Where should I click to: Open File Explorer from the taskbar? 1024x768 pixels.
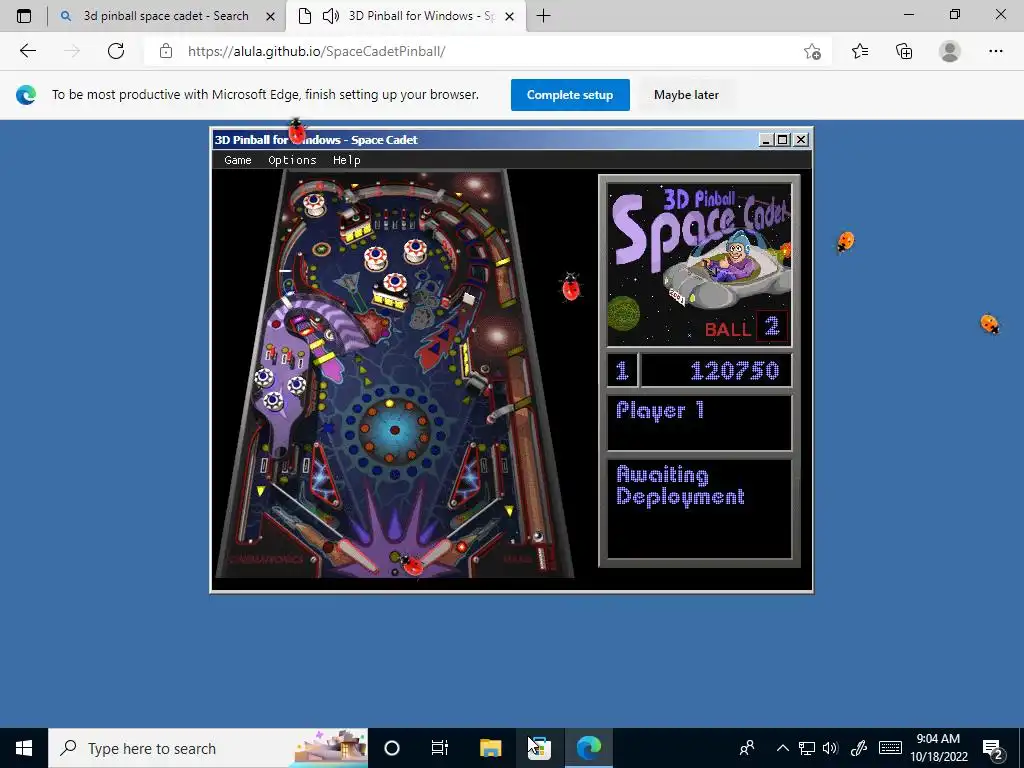pyautogui.click(x=490, y=748)
